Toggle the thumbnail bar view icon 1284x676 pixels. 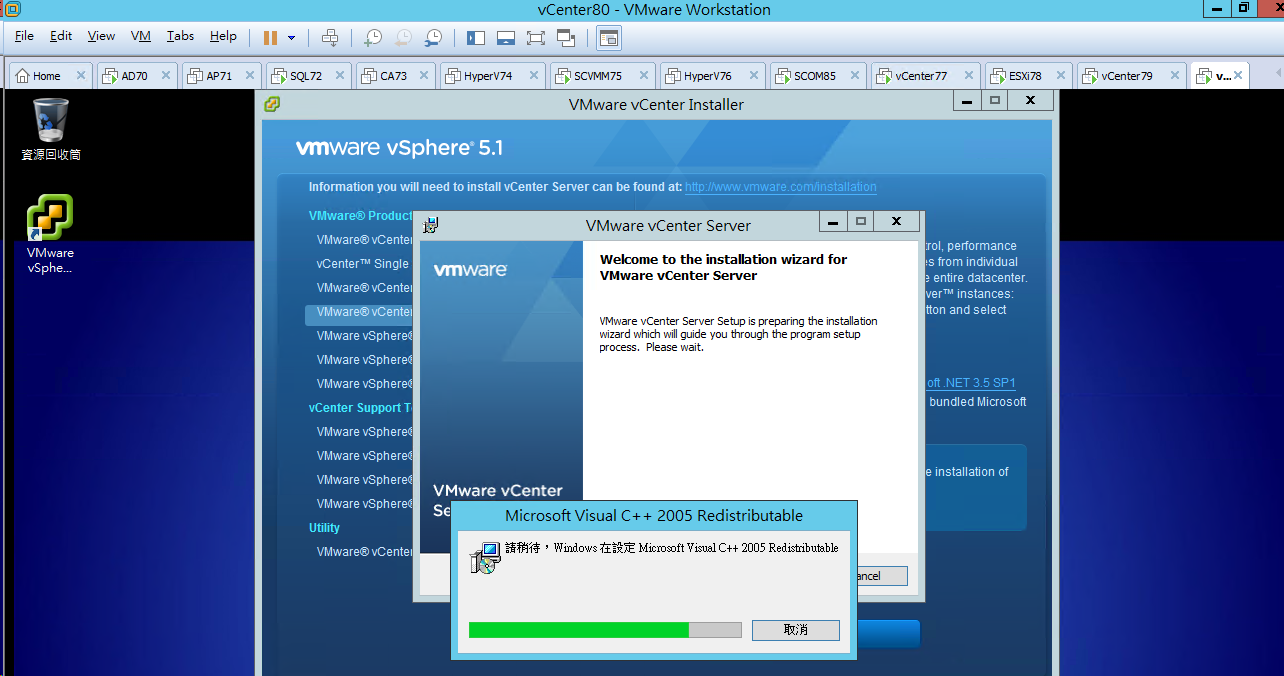point(506,37)
